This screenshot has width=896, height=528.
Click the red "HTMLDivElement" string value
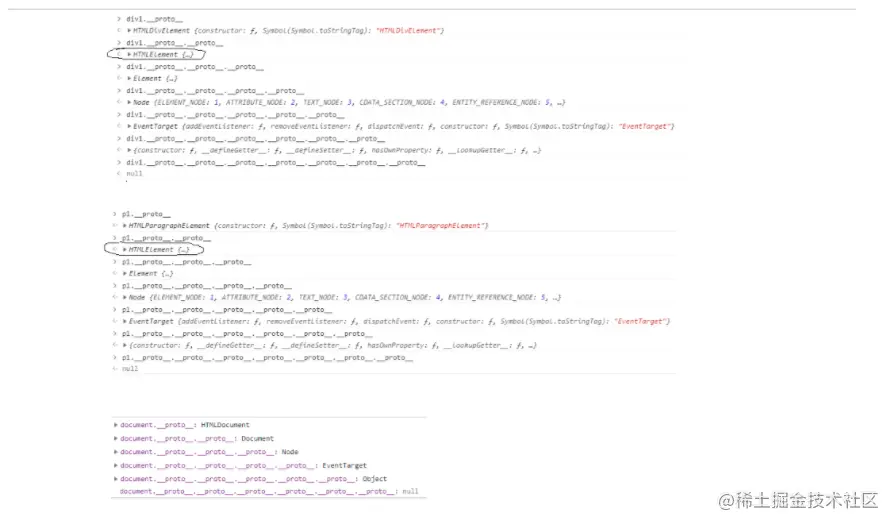coord(410,31)
